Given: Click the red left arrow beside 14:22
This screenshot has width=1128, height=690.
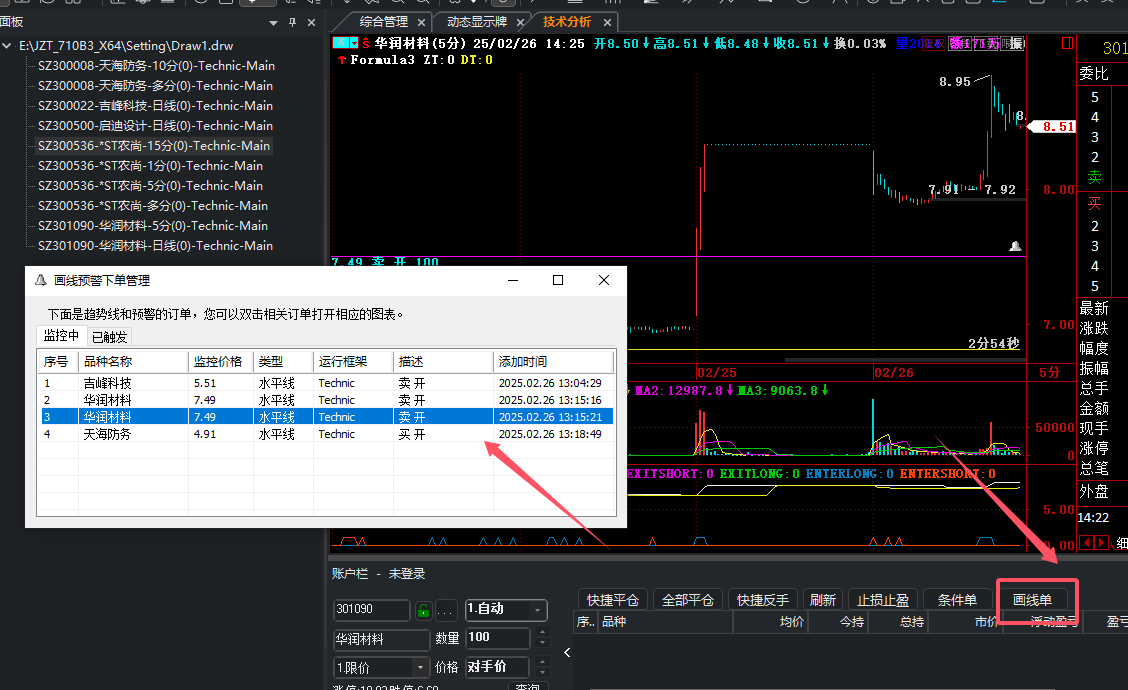Looking at the screenshot, I should (1086, 543).
